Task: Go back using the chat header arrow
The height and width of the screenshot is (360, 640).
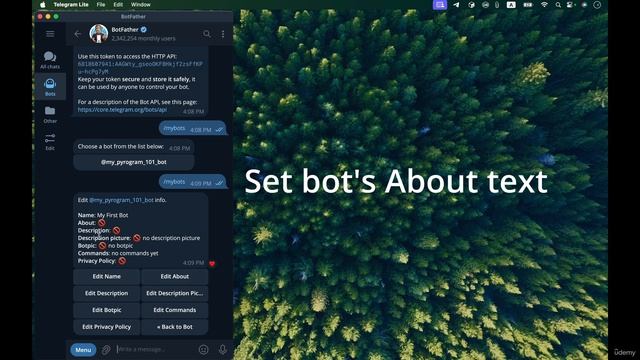Action: click(78, 34)
